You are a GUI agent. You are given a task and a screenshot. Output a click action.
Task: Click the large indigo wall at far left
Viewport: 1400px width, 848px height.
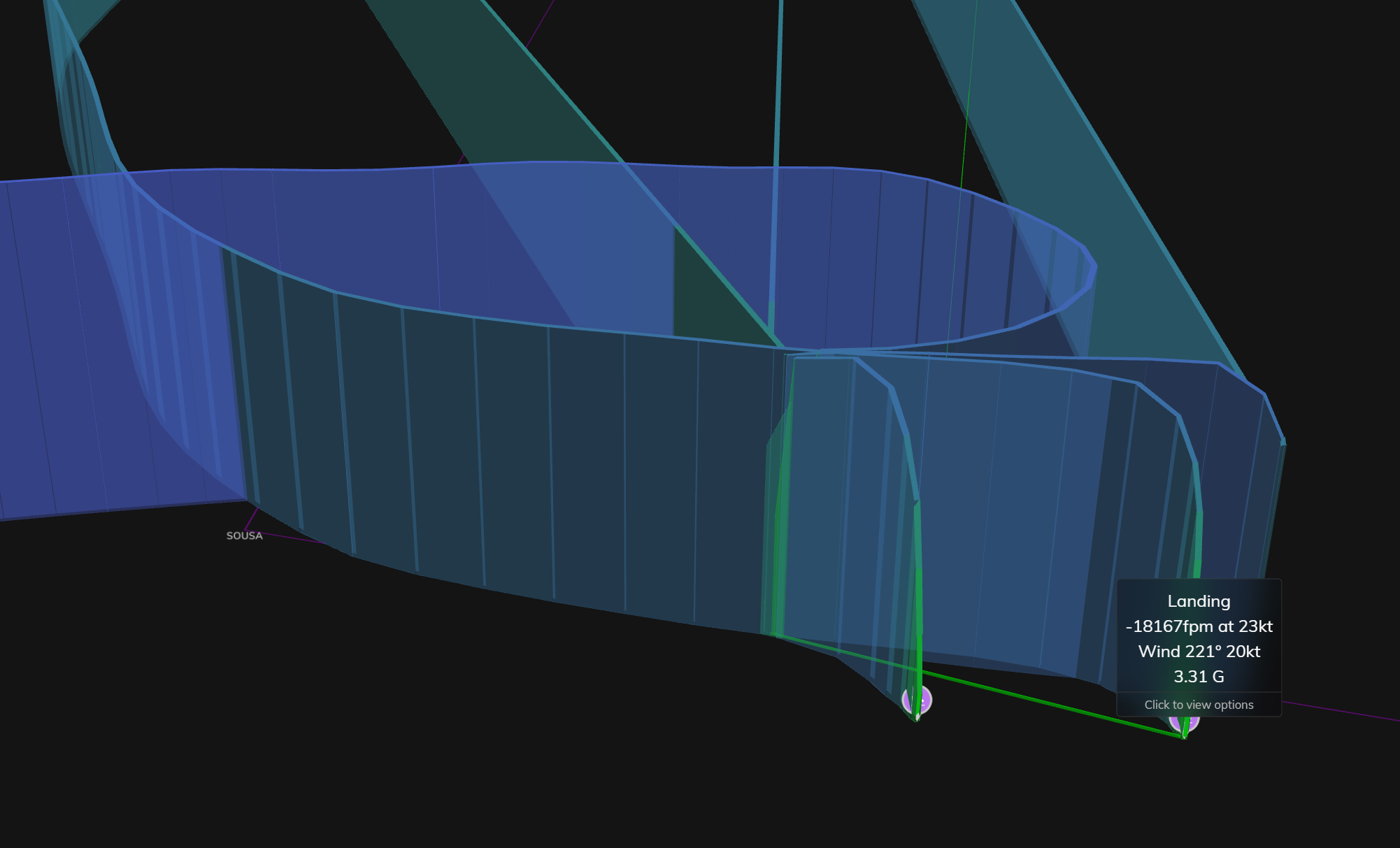pyautogui.click(x=70, y=350)
